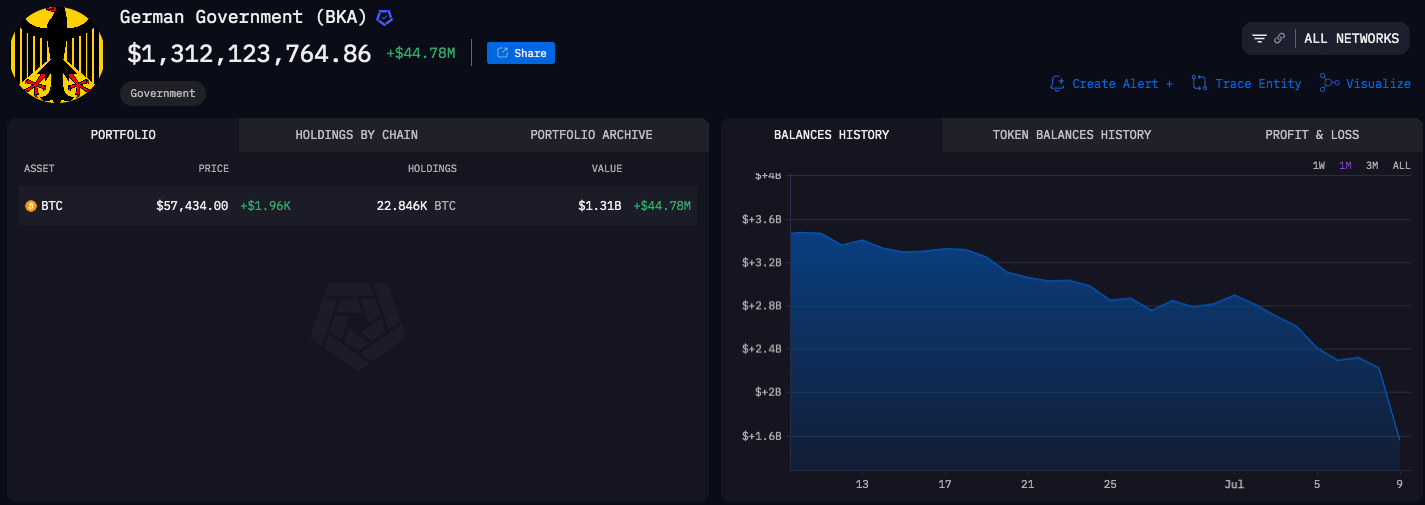The width and height of the screenshot is (1425, 505).
Task: Click the PRICE column header
Action: pyautogui.click(x=213, y=169)
